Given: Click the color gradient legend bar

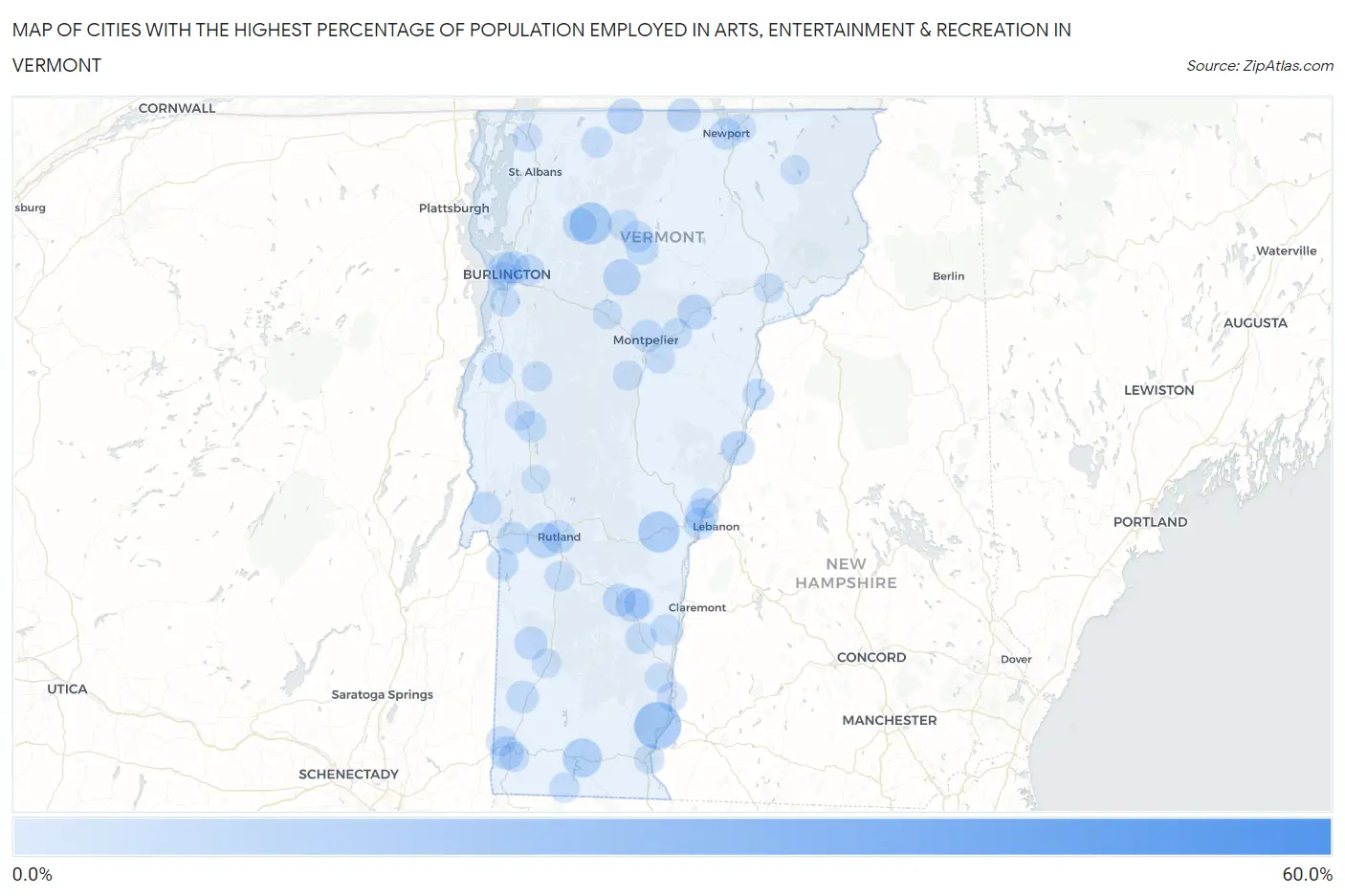Looking at the screenshot, I should pyautogui.click(x=672, y=837).
